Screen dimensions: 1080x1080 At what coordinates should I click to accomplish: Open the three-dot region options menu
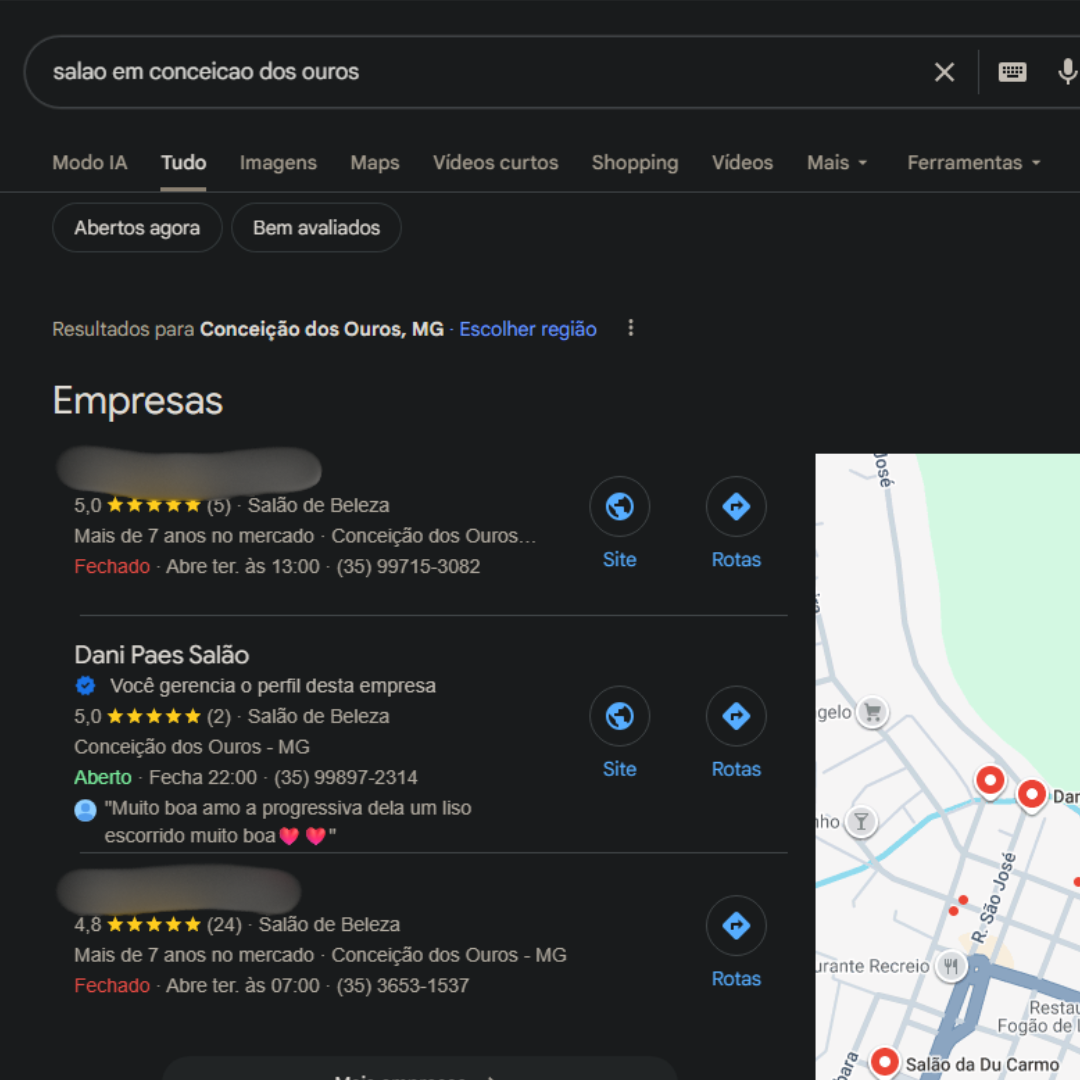click(x=630, y=329)
